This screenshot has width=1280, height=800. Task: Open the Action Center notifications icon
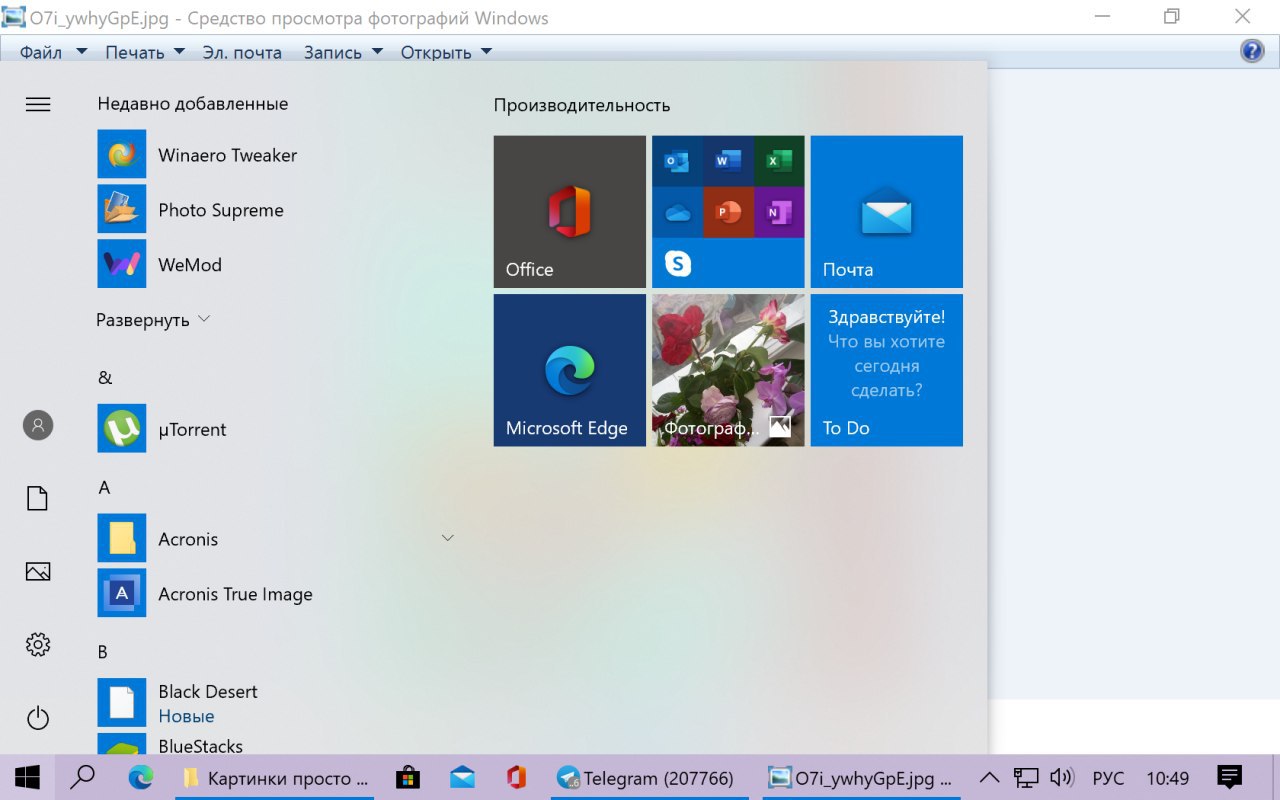point(1229,777)
